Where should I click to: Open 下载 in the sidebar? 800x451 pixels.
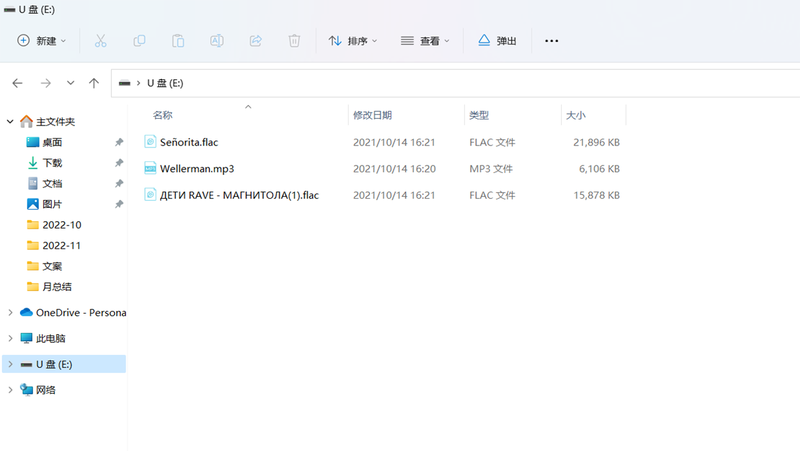pyautogui.click(x=52, y=163)
